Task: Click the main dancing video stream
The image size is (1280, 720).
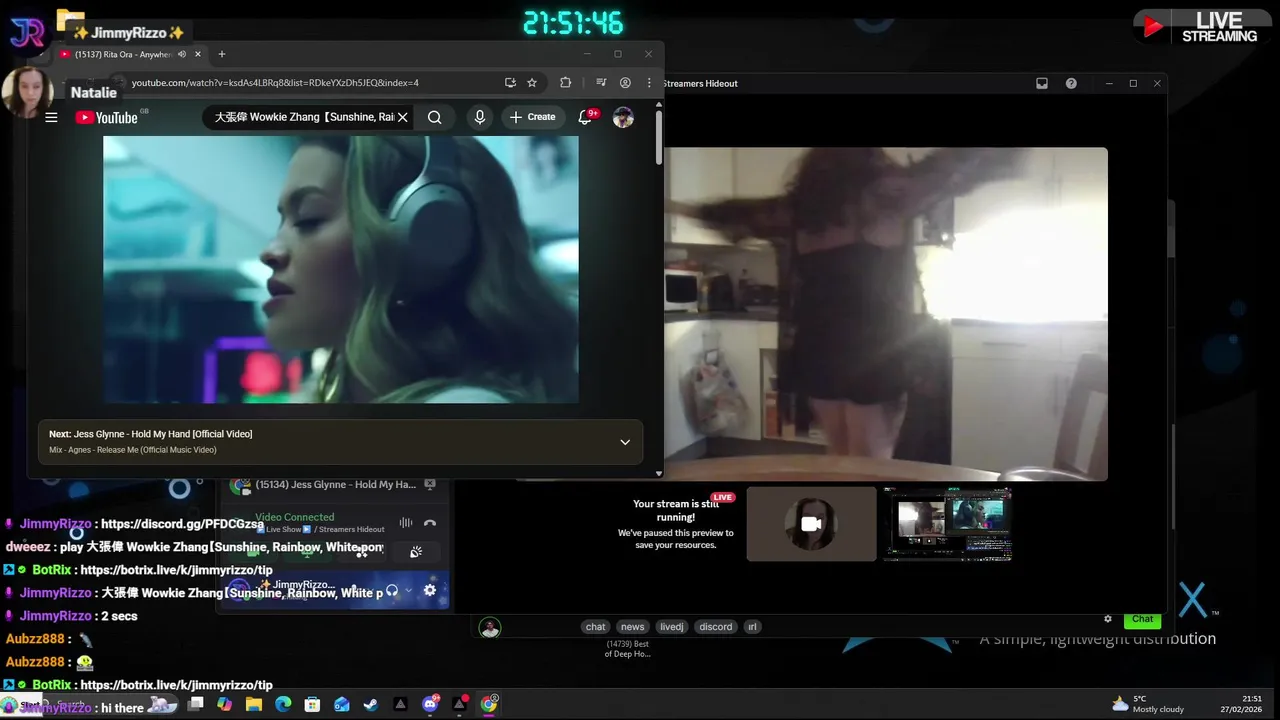Action: click(x=886, y=314)
